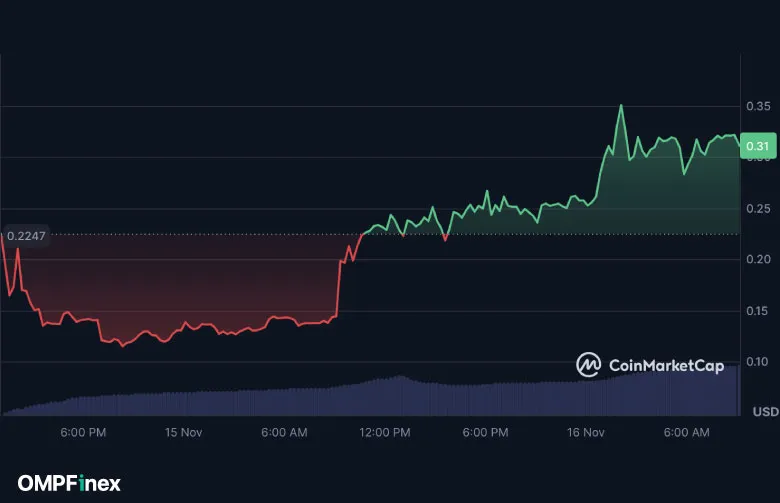Click the 6:00 PM label before 15 Nov
The height and width of the screenshot is (503, 780).
83,432
